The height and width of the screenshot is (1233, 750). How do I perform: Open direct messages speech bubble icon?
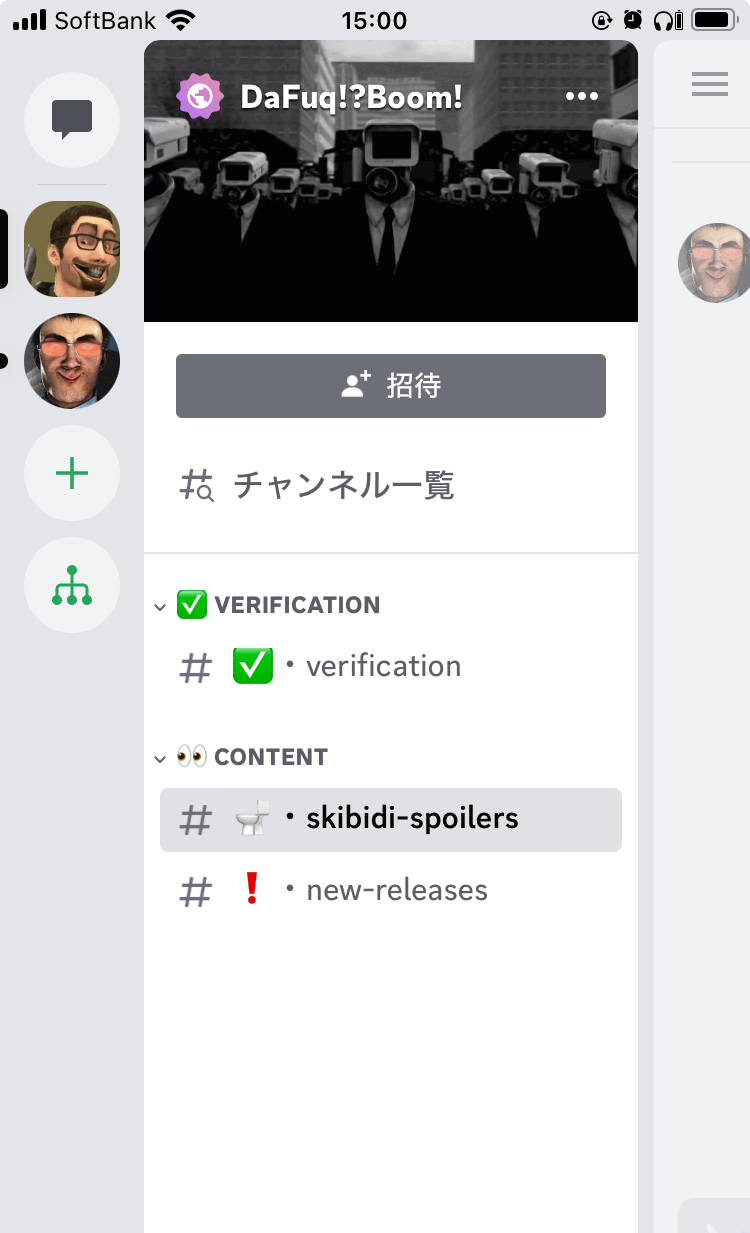click(x=72, y=120)
